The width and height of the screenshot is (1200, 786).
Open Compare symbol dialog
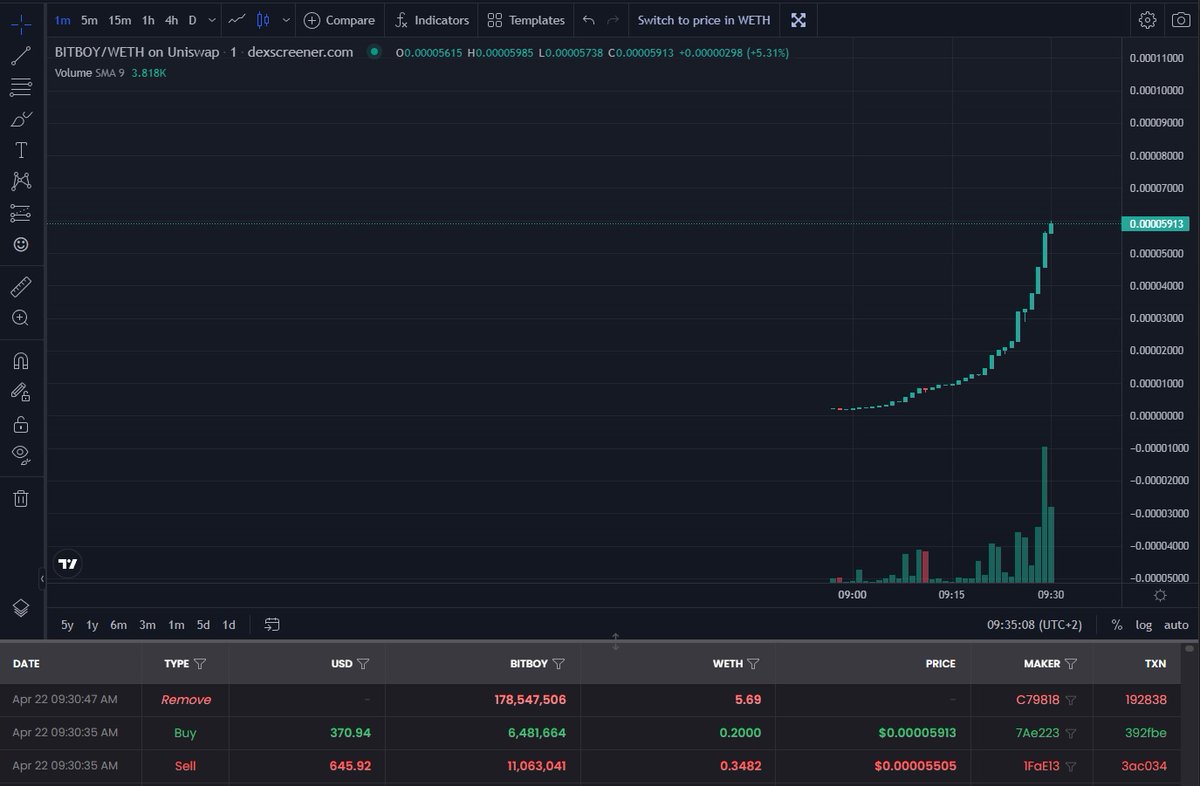point(339,20)
